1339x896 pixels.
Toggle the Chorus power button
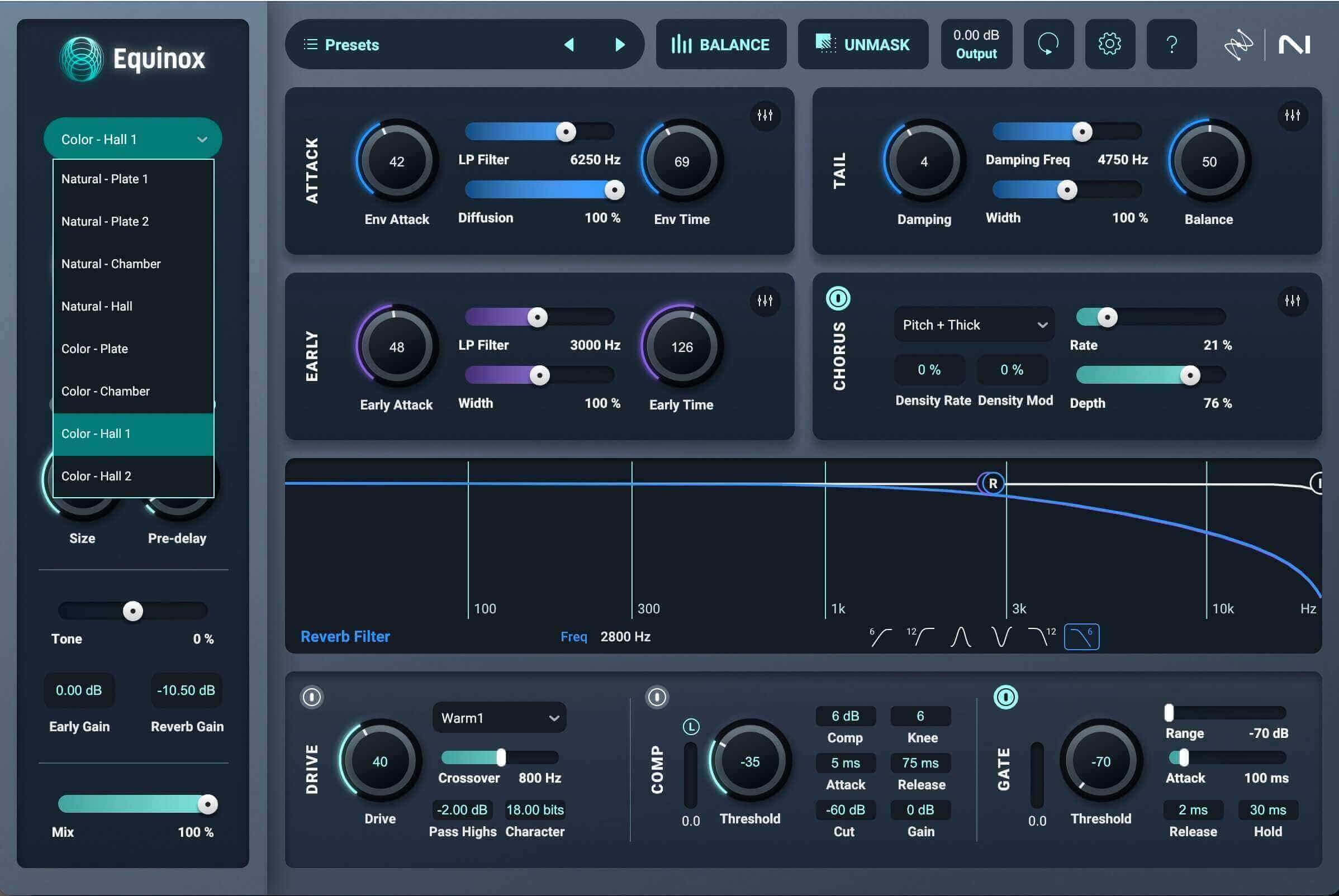click(838, 298)
